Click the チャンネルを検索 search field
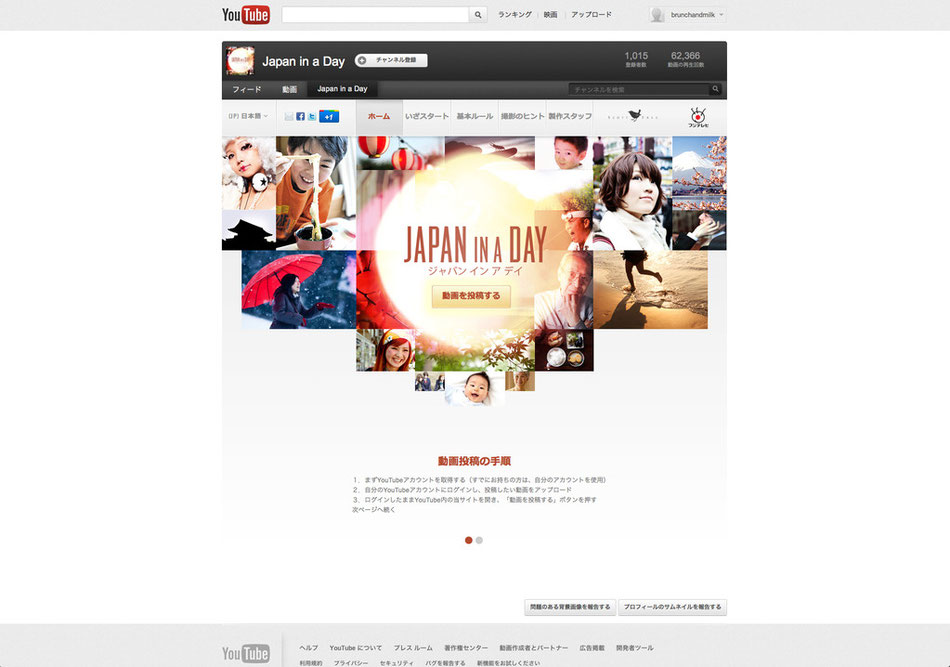This screenshot has height=667, width=950. [640, 89]
